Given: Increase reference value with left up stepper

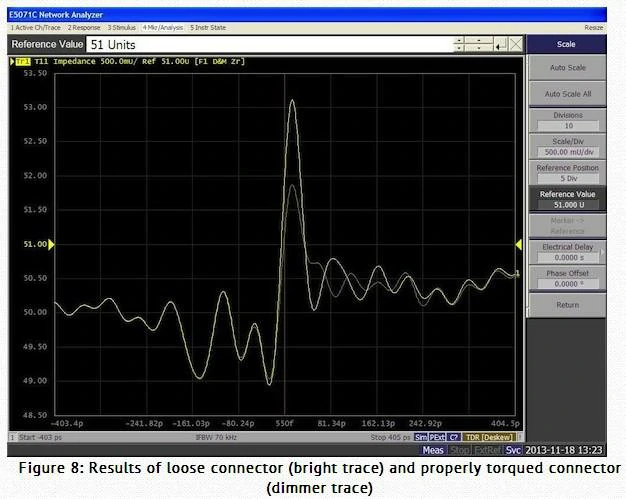Looking at the screenshot, I should point(459,41).
